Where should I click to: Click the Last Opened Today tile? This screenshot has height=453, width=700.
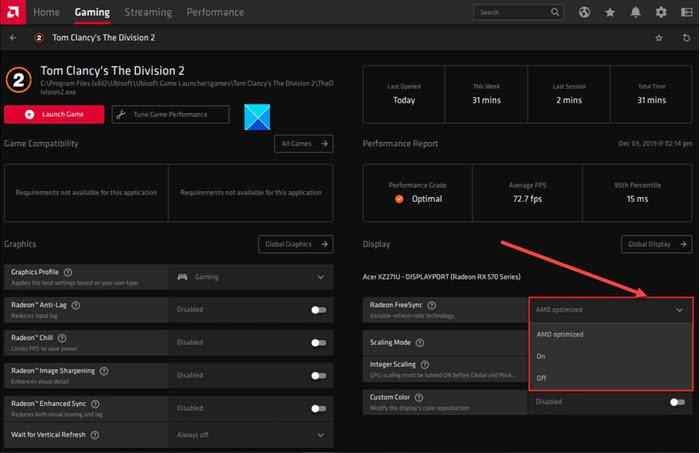404,94
